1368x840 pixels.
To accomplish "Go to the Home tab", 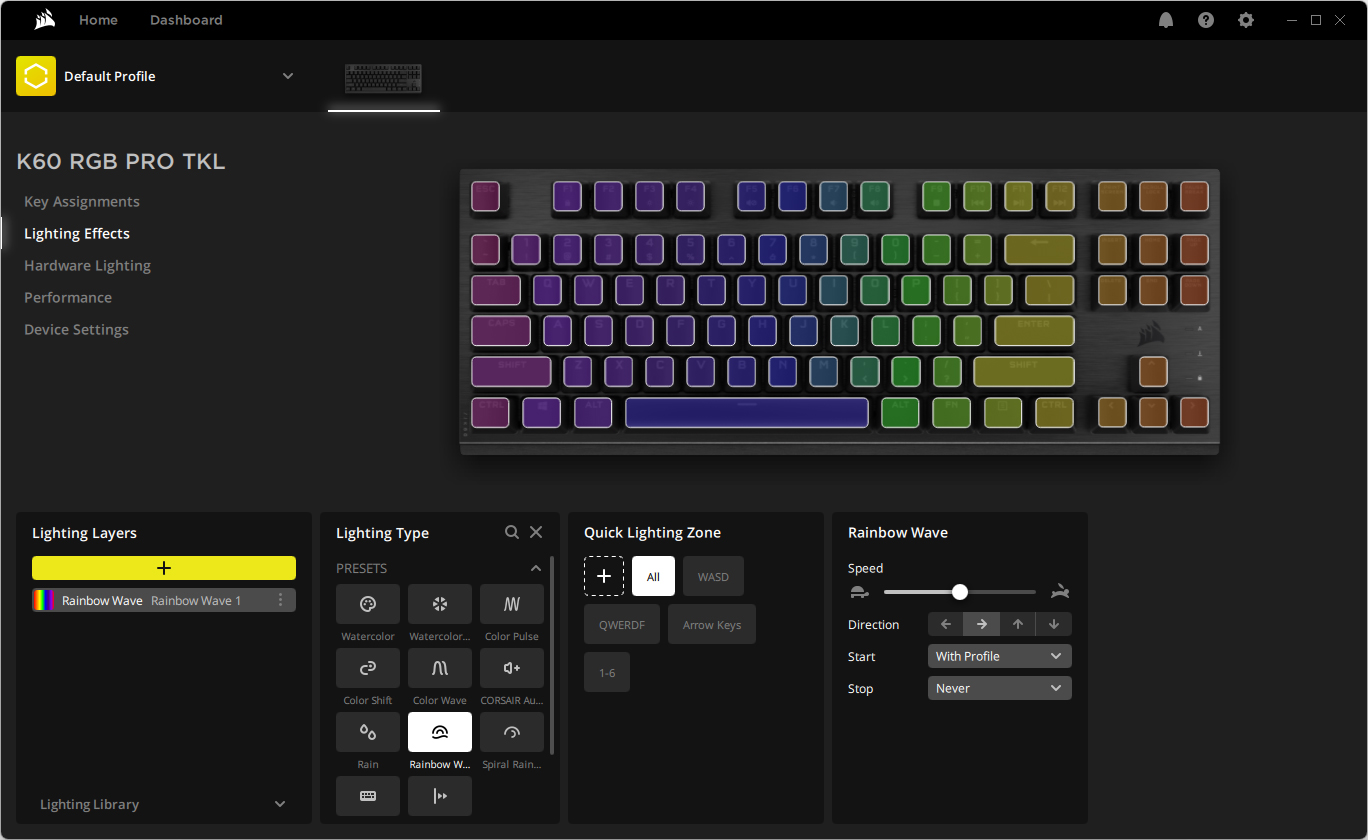I will pos(98,20).
